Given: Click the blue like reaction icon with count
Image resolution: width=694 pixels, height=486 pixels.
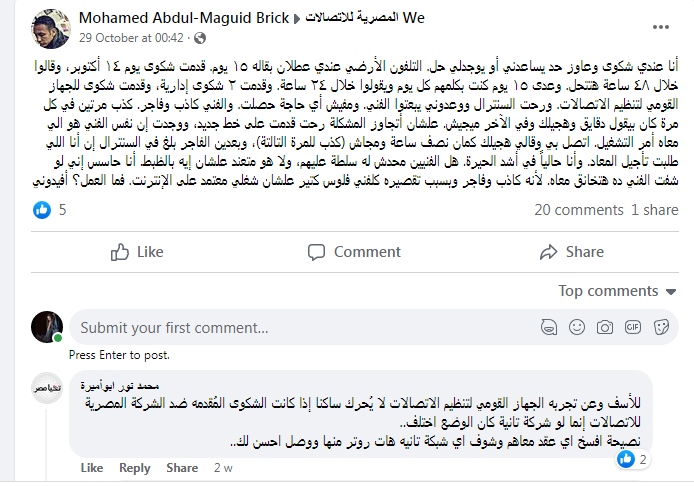Looking at the screenshot, I should click(44, 210).
